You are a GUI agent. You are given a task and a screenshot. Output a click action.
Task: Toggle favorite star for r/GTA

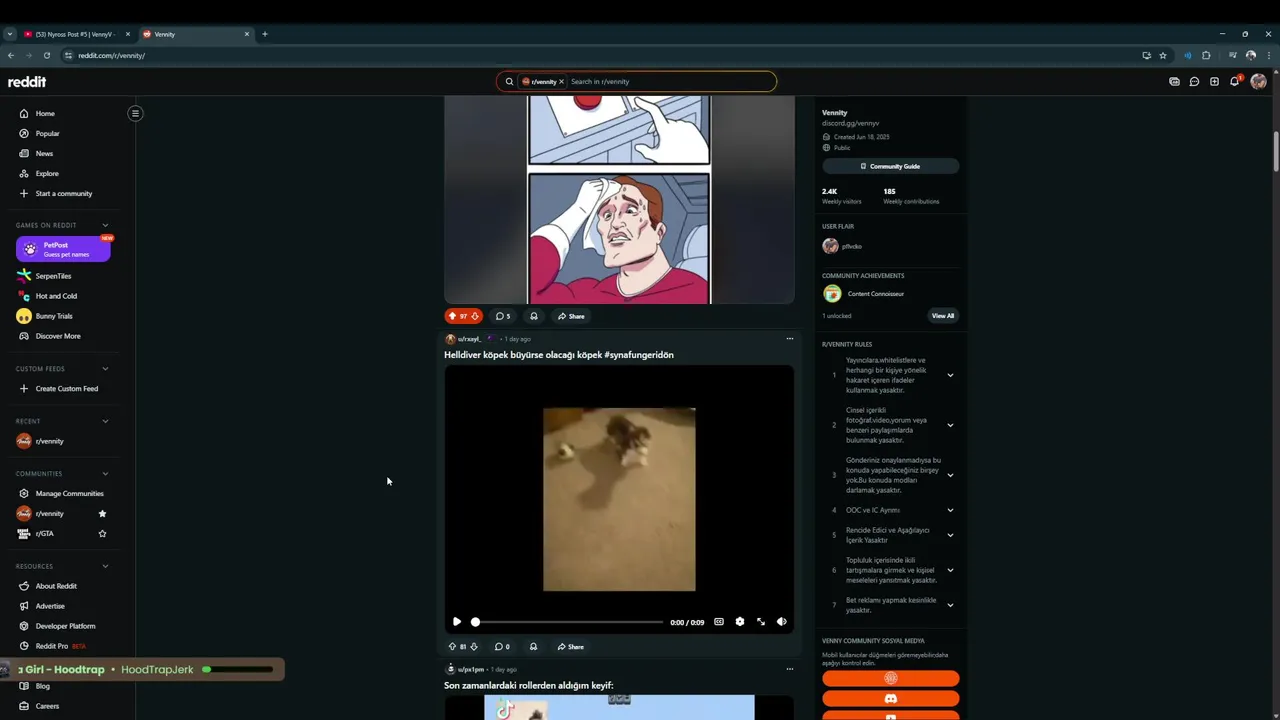(x=102, y=534)
